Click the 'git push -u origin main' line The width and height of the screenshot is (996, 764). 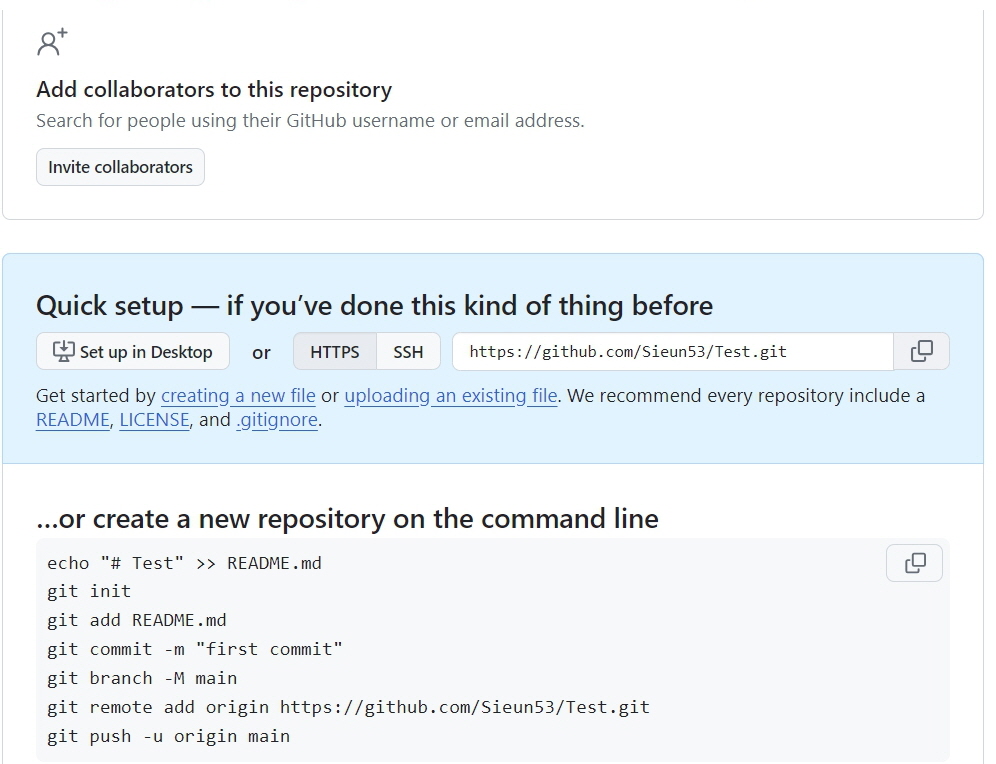point(168,736)
